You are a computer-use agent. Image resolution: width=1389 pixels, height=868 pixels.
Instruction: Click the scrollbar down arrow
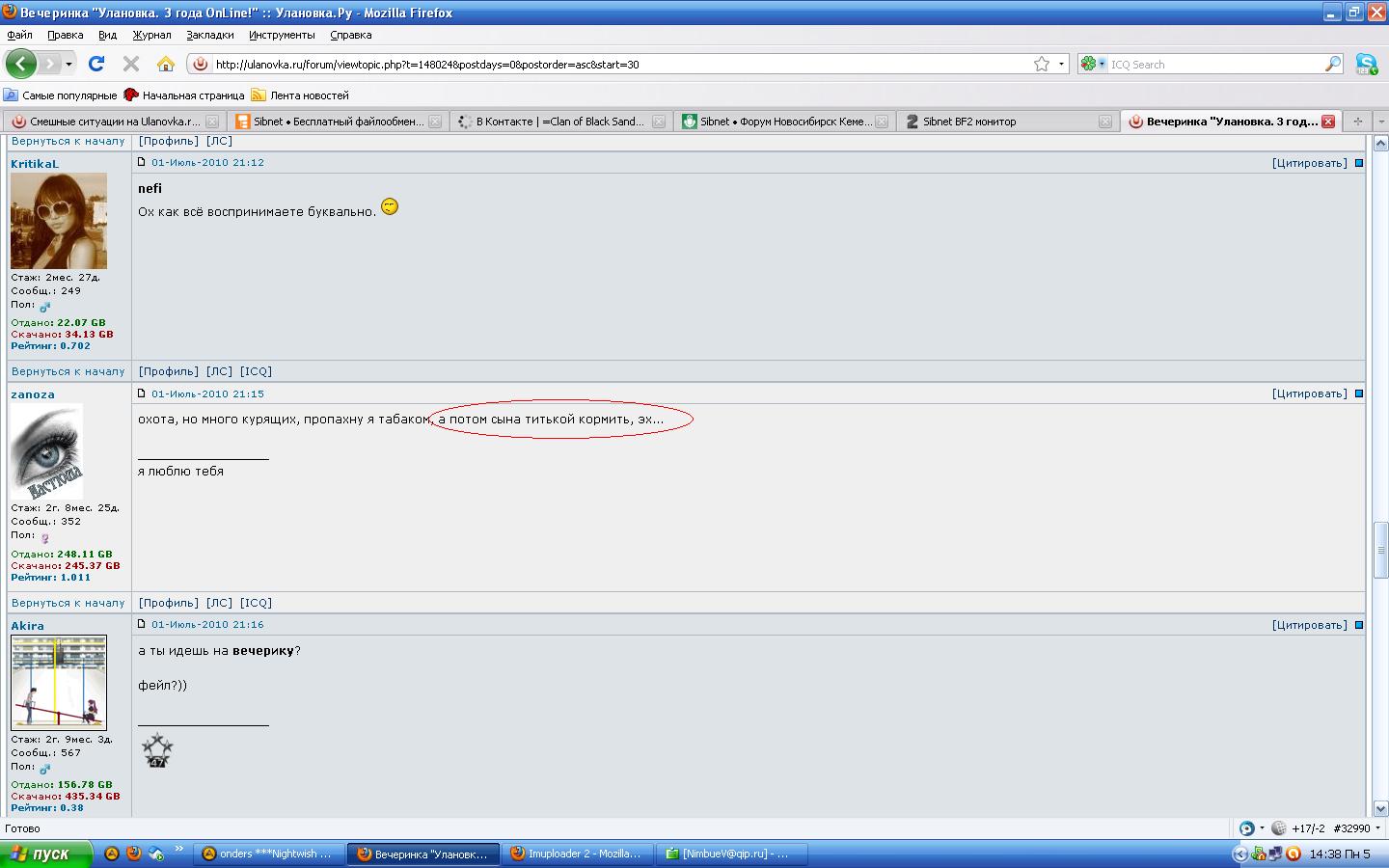(x=1380, y=808)
